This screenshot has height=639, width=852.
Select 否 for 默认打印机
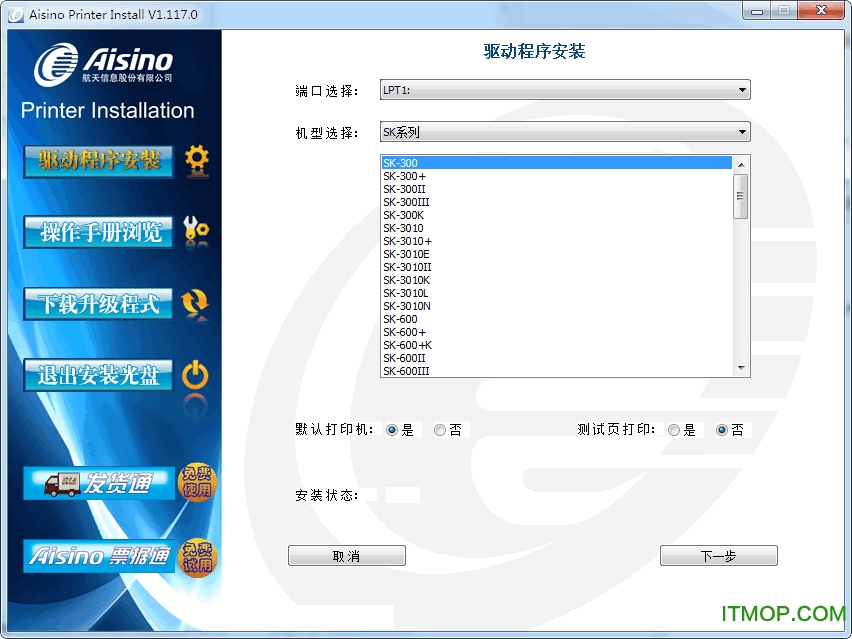click(x=439, y=429)
